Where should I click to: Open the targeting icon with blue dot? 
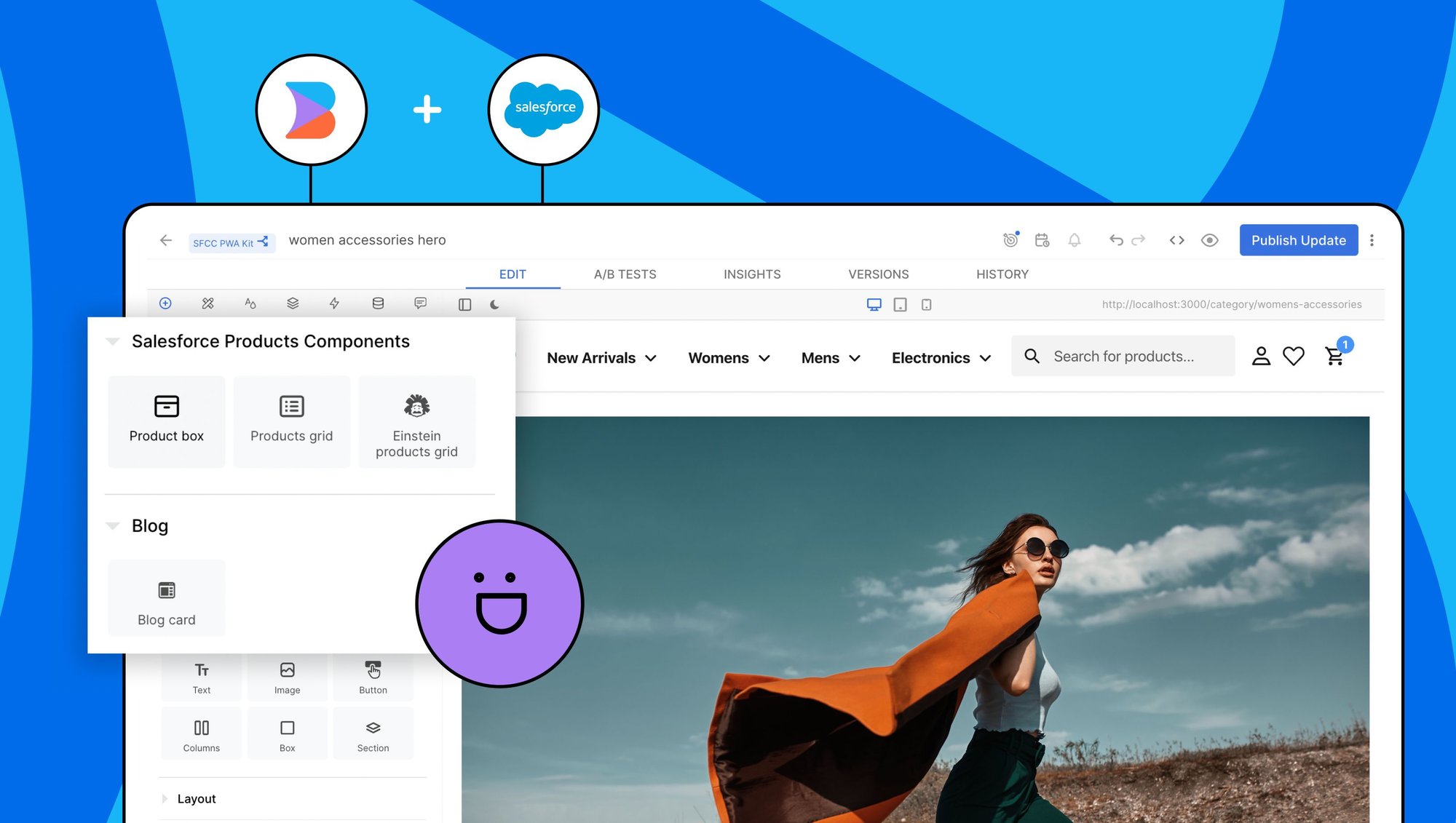coord(1010,239)
